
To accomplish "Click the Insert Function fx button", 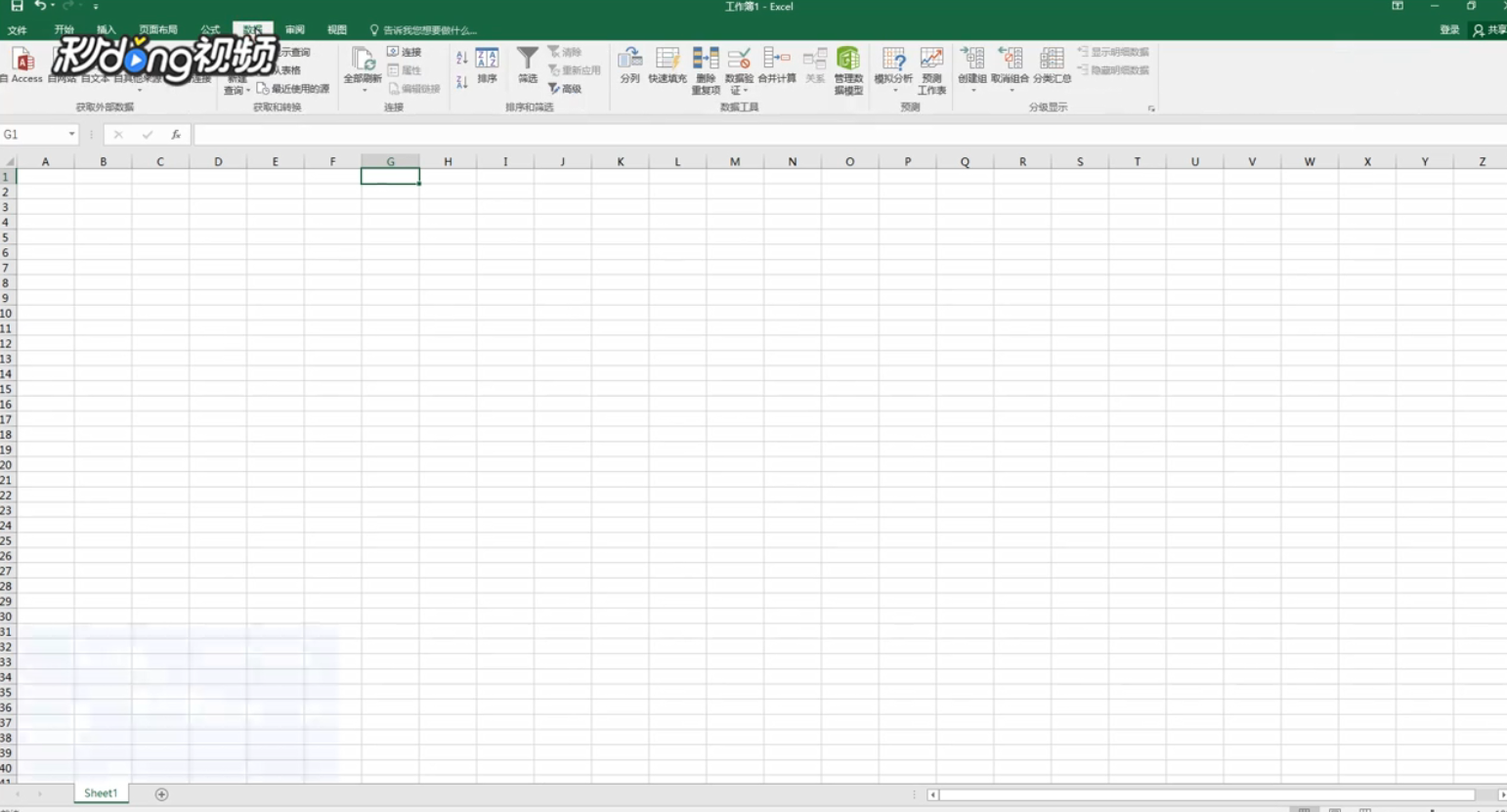I will (x=176, y=135).
